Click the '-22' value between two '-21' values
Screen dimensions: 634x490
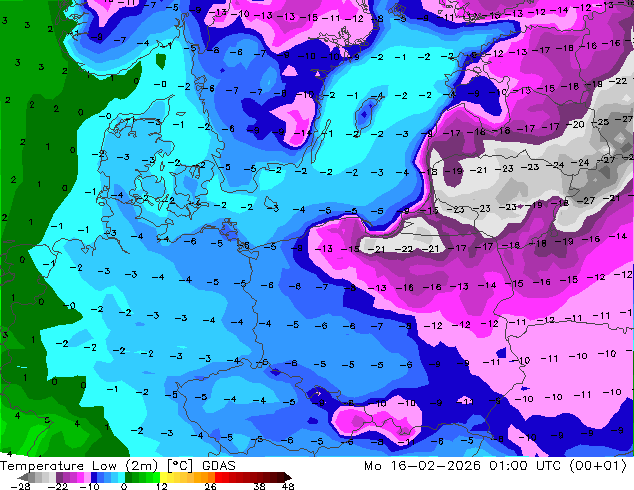[404, 249]
